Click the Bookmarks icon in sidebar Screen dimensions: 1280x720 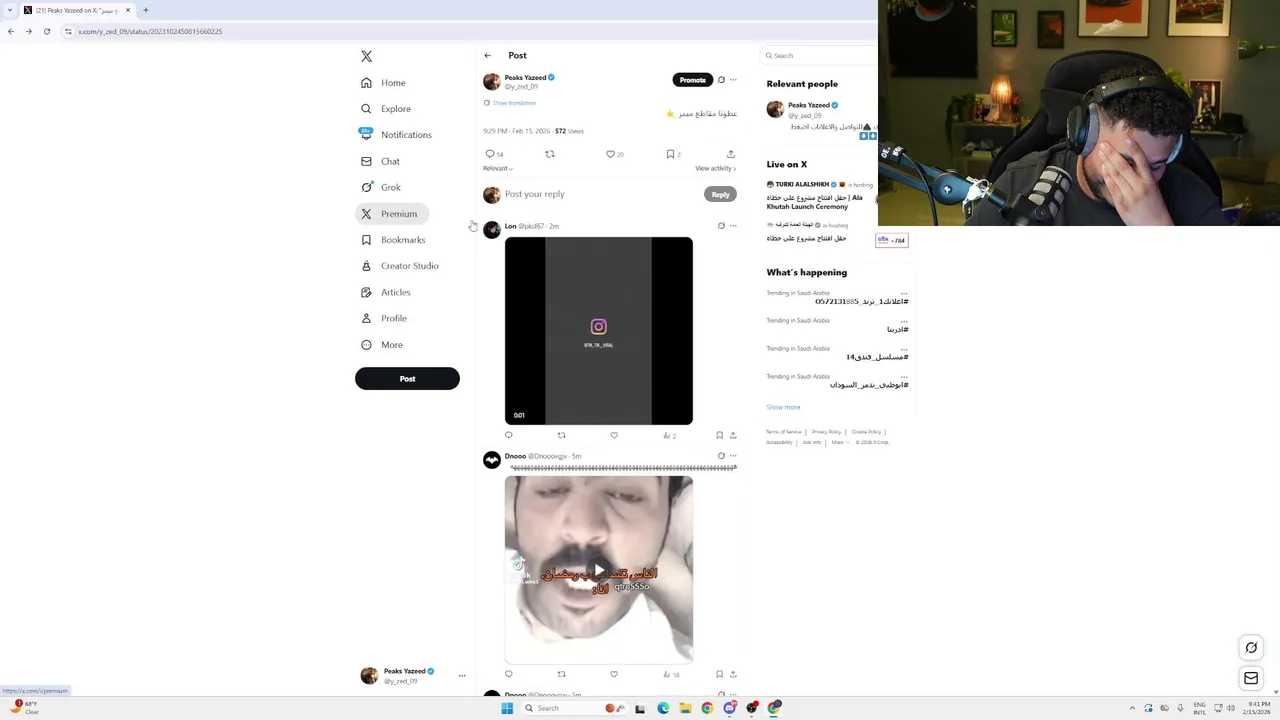(366, 240)
